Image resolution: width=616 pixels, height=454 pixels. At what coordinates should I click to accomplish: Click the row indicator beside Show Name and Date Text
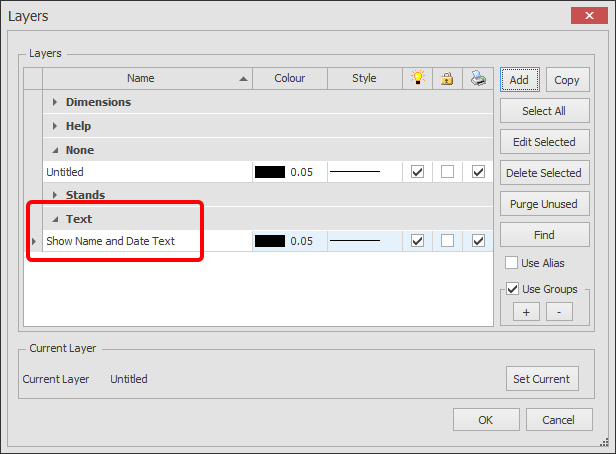point(33,241)
